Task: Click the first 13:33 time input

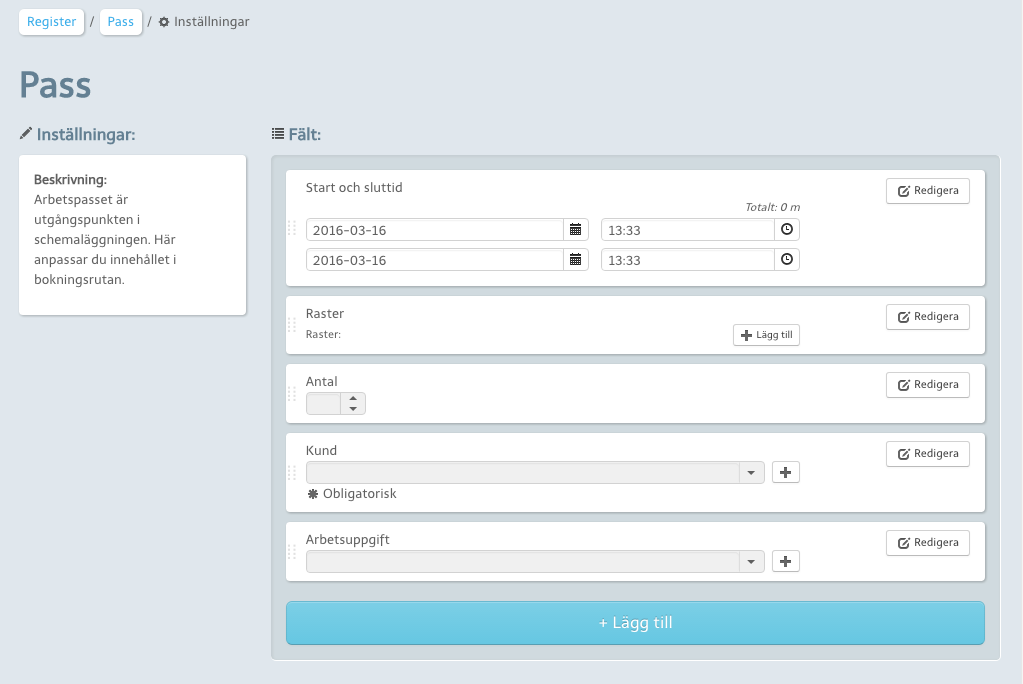Action: click(688, 230)
